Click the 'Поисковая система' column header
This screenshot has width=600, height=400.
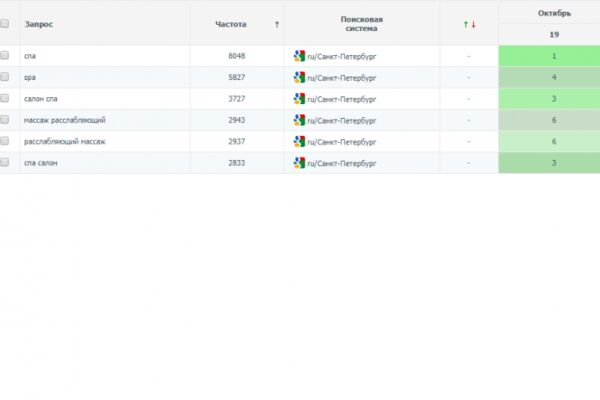pos(362,24)
